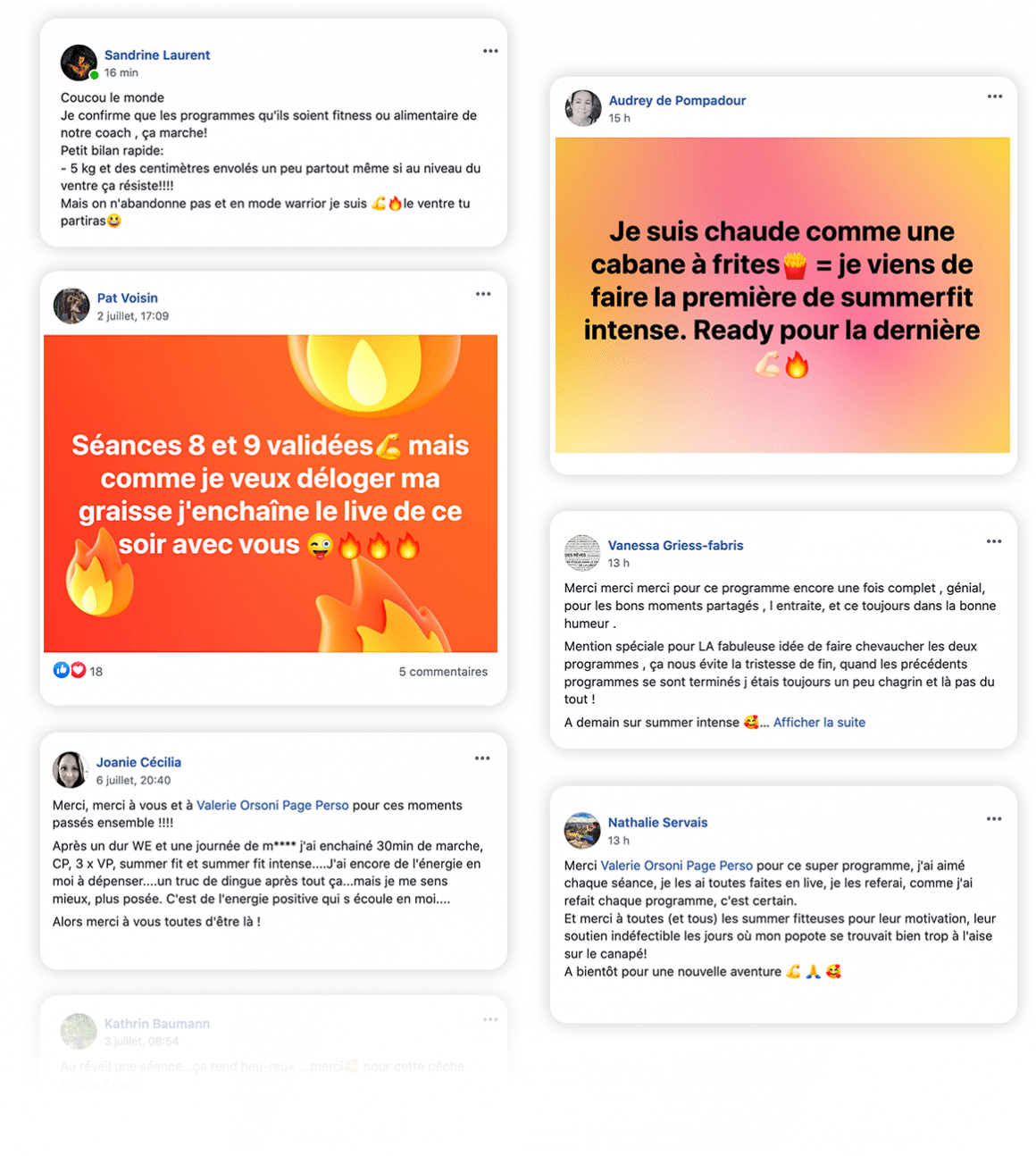
Task: Open Valerie Orsoni Page Perso link in Nathalie's post
Action: tap(677, 866)
